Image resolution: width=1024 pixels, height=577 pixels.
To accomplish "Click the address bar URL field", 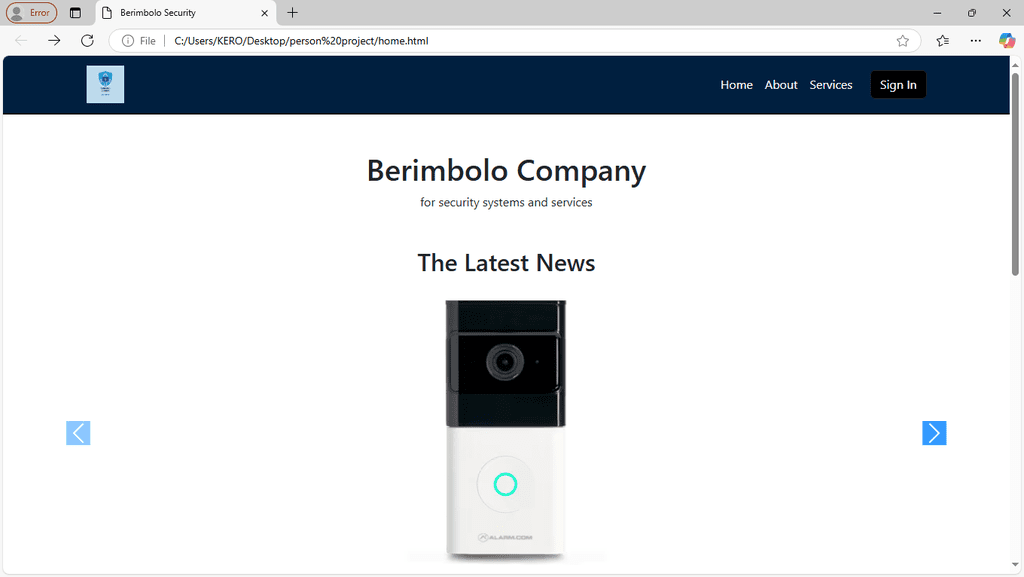I will [x=515, y=40].
